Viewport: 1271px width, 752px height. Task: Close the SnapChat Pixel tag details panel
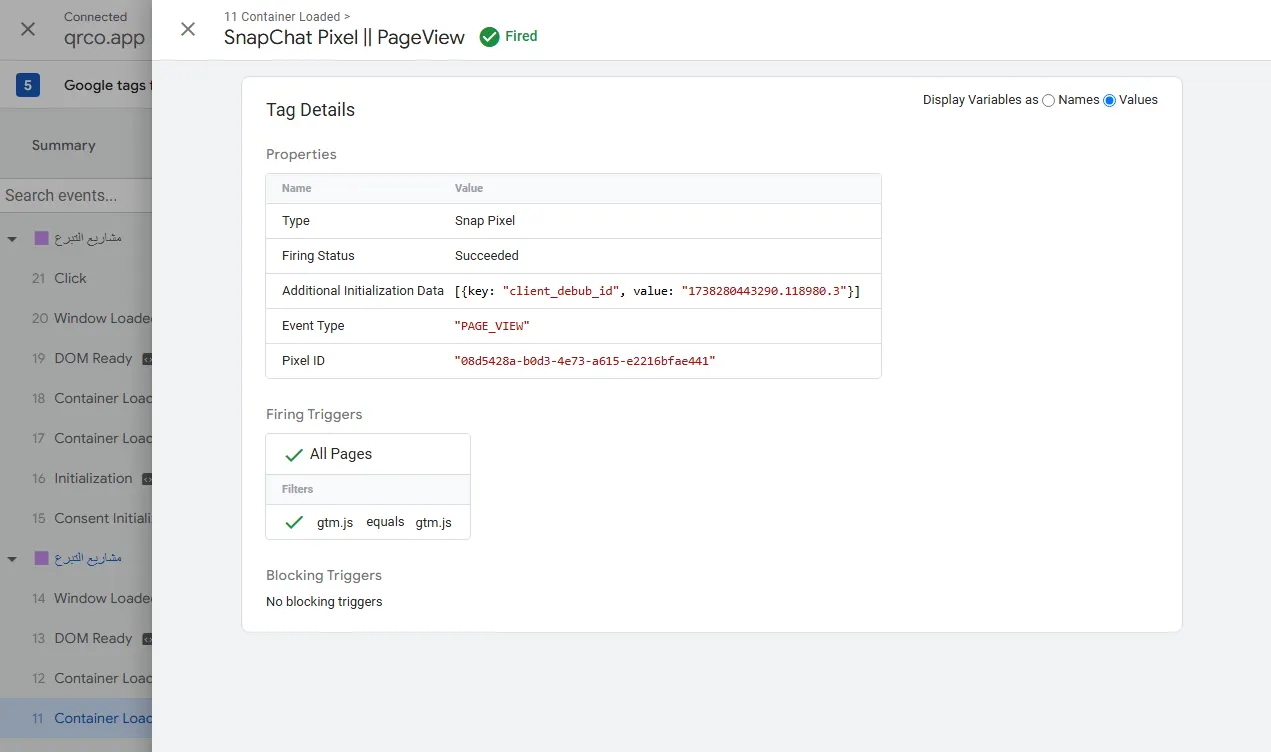coord(188,29)
